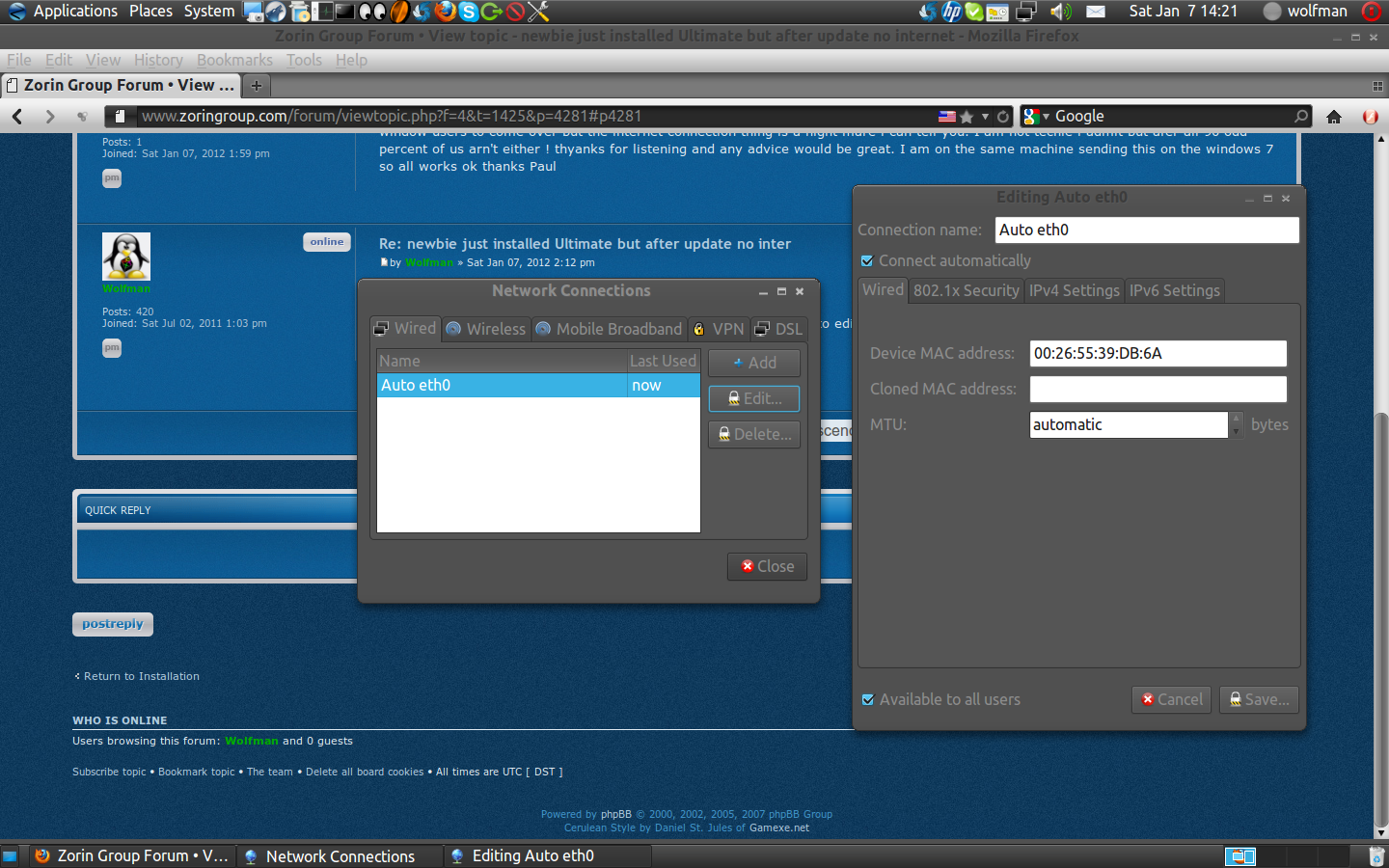Viewport: 1389px width, 868px height.
Task: Click the Device MAC address field
Action: (1157, 353)
